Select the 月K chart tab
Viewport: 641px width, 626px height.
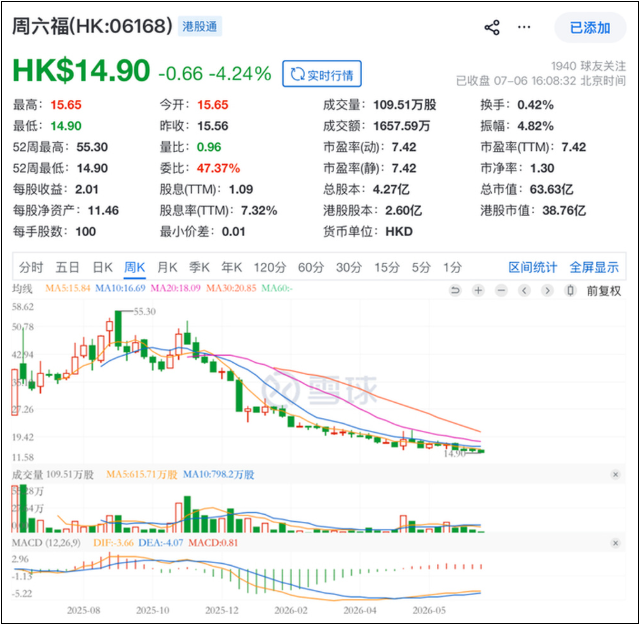point(167,267)
